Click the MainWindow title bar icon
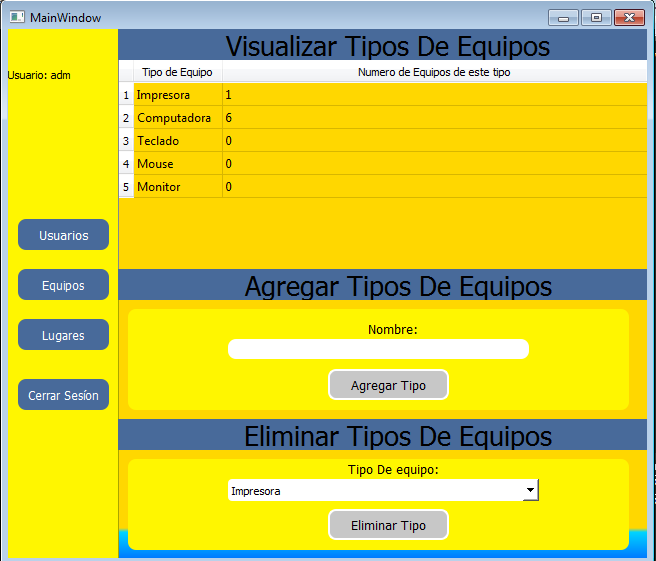The height and width of the screenshot is (561, 656). click(17, 17)
